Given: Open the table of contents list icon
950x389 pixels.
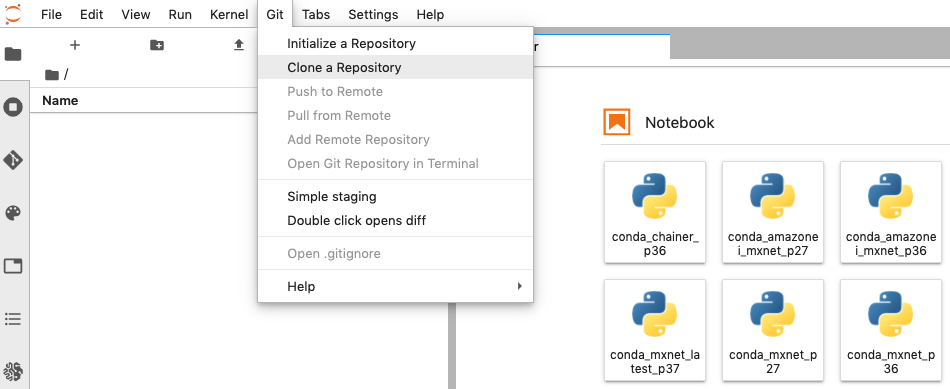Looking at the screenshot, I should coord(13,319).
